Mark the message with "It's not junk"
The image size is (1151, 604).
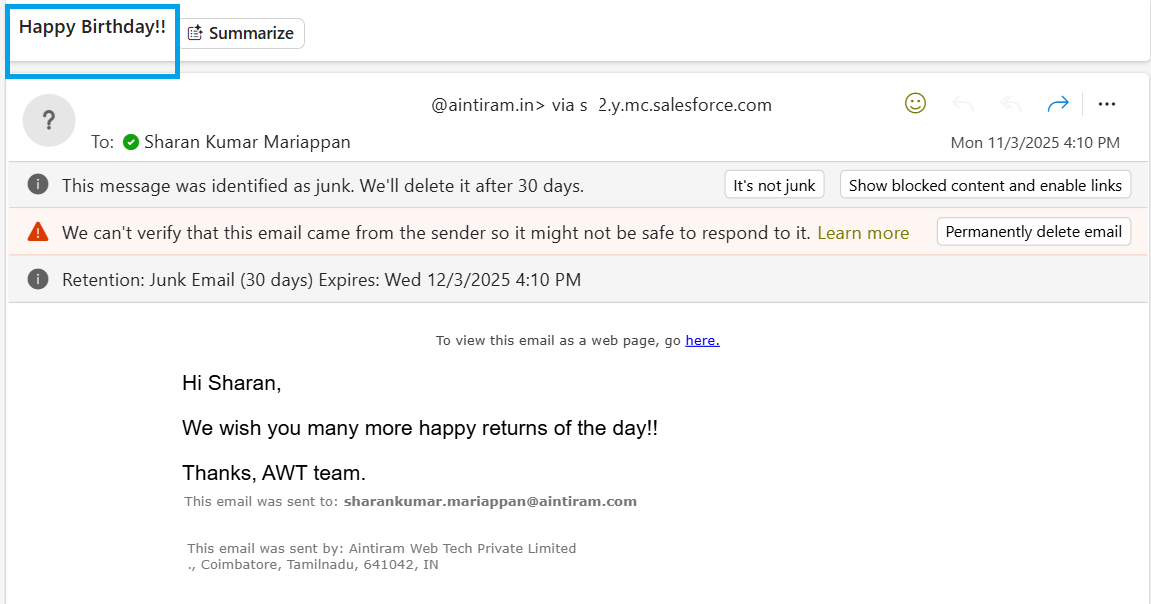click(x=774, y=185)
